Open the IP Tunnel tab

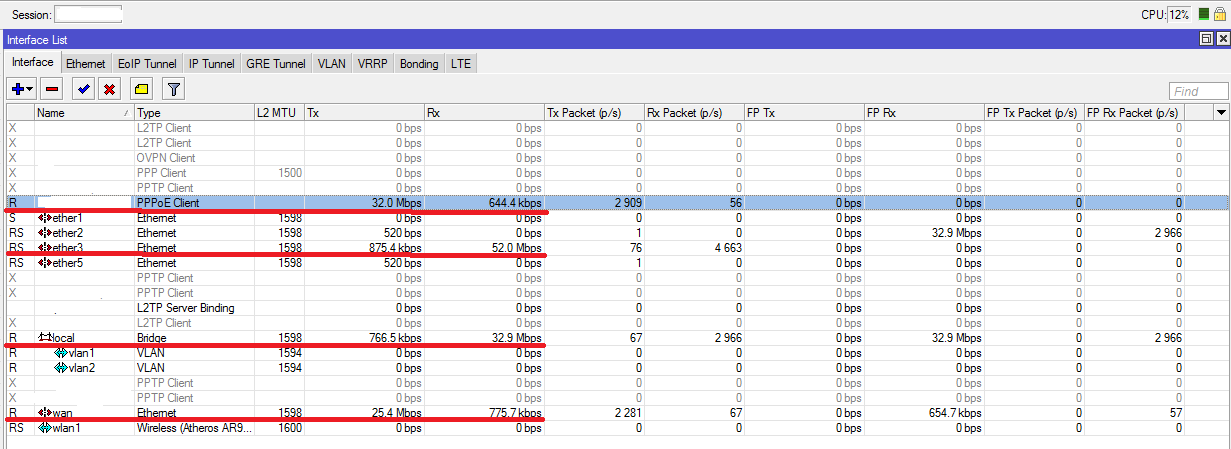point(212,63)
